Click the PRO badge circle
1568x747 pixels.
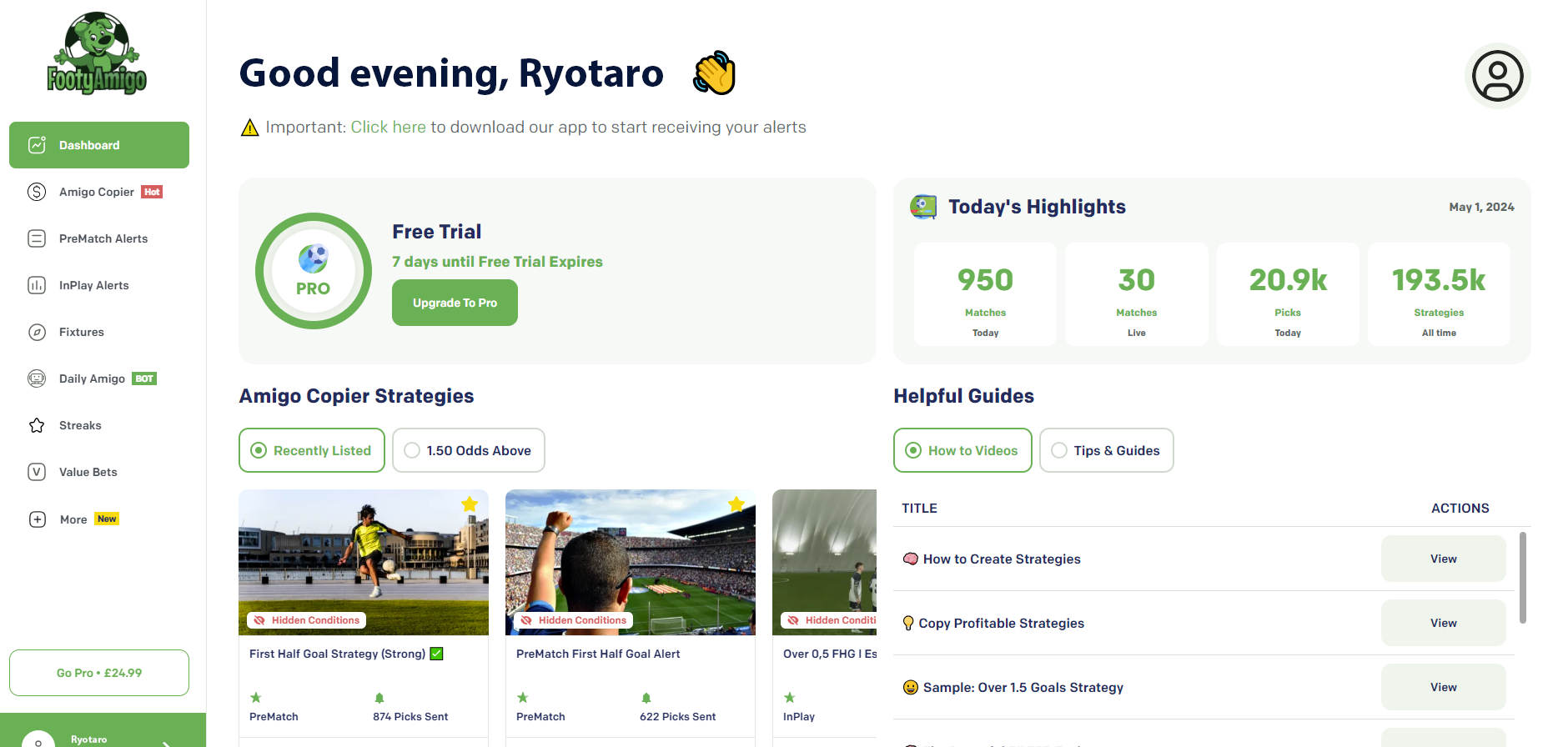click(314, 271)
